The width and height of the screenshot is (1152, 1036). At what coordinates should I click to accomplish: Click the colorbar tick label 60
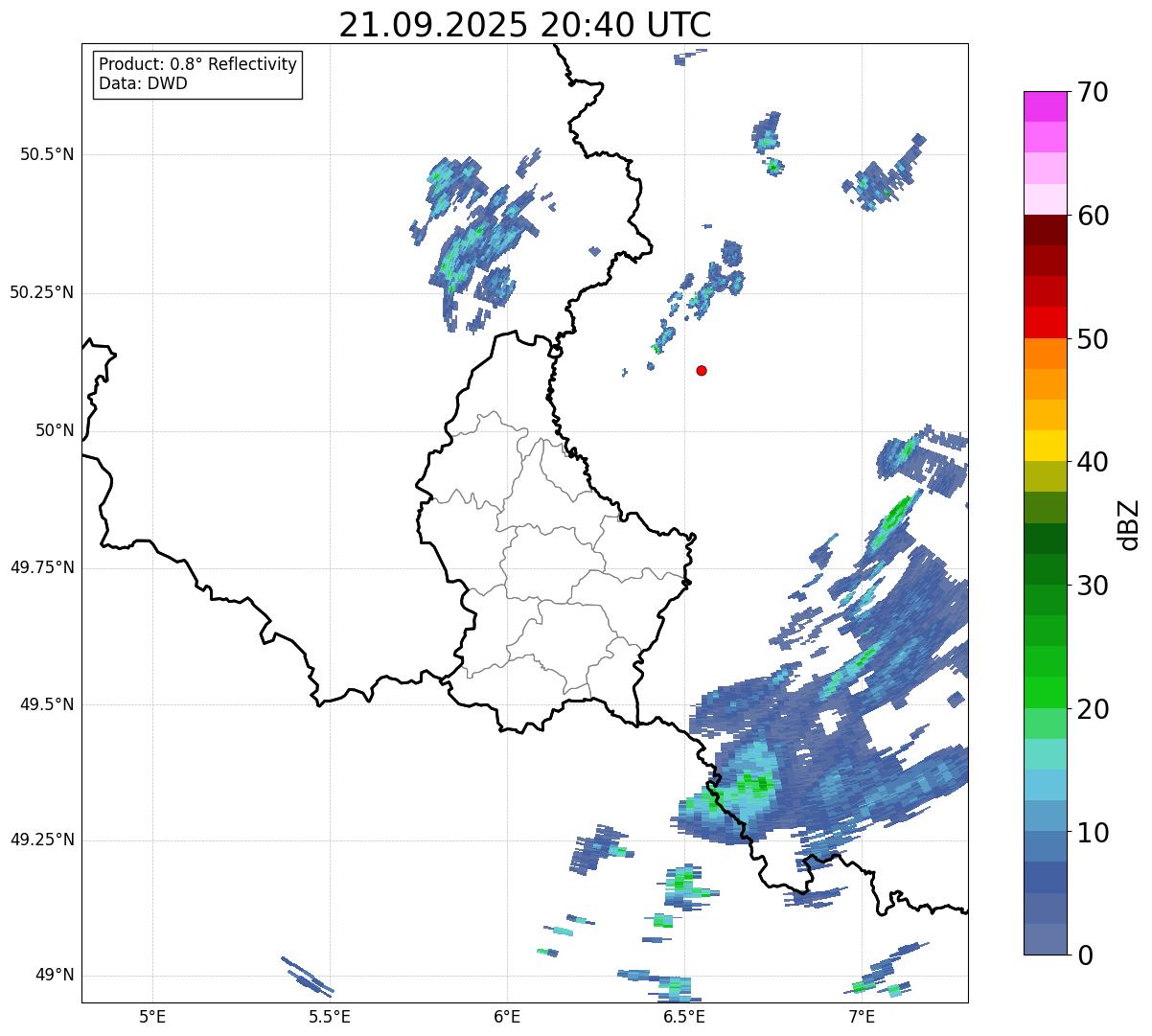click(x=1093, y=216)
